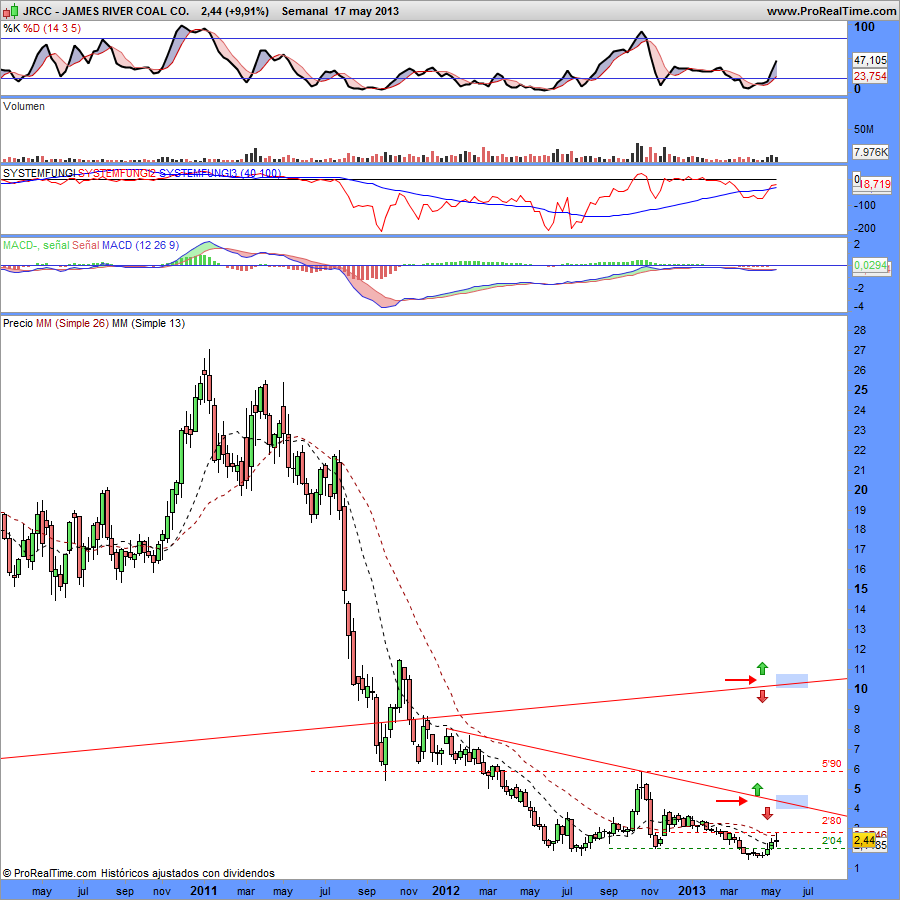This screenshot has height=900, width=900.
Task: Click the 15 price axis label
Action: [x=860, y=589]
